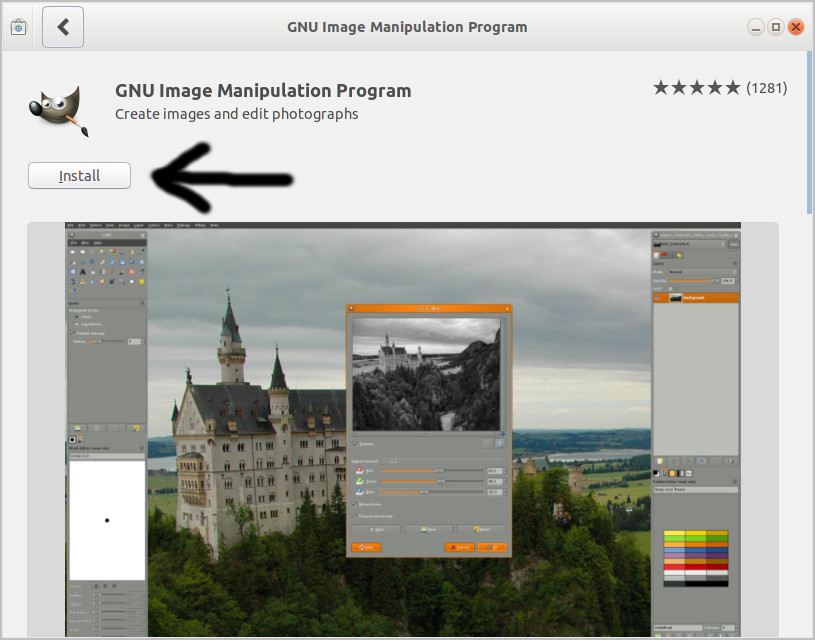Click the Wilber GIMP mascot icon
Viewport: 815px width, 640px height.
coord(58,111)
